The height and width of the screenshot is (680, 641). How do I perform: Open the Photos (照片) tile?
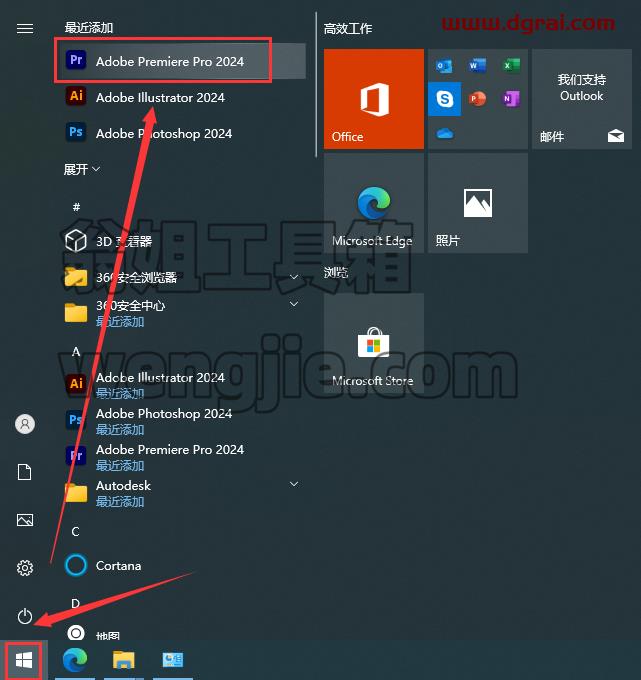click(478, 203)
